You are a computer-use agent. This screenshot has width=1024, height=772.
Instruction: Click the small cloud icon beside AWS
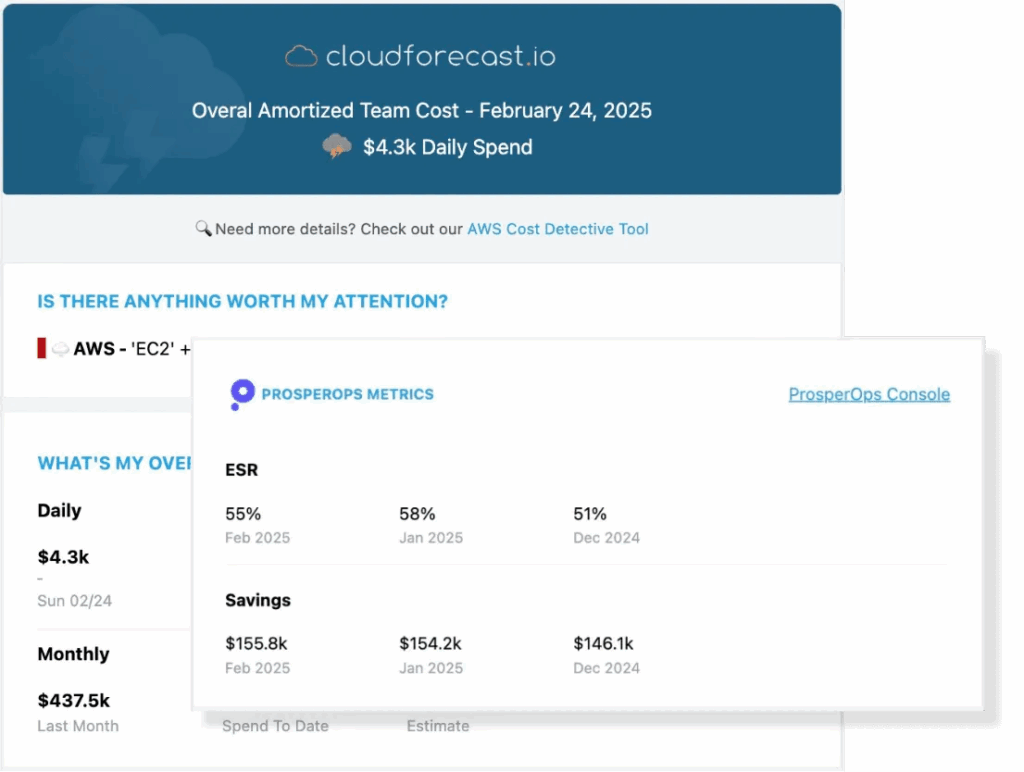(60, 349)
